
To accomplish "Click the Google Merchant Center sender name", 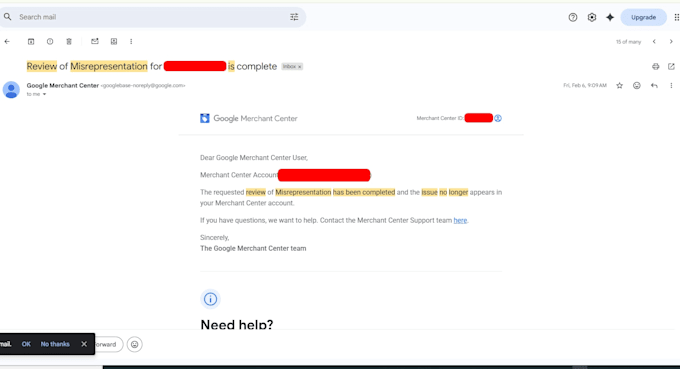I will point(62,85).
